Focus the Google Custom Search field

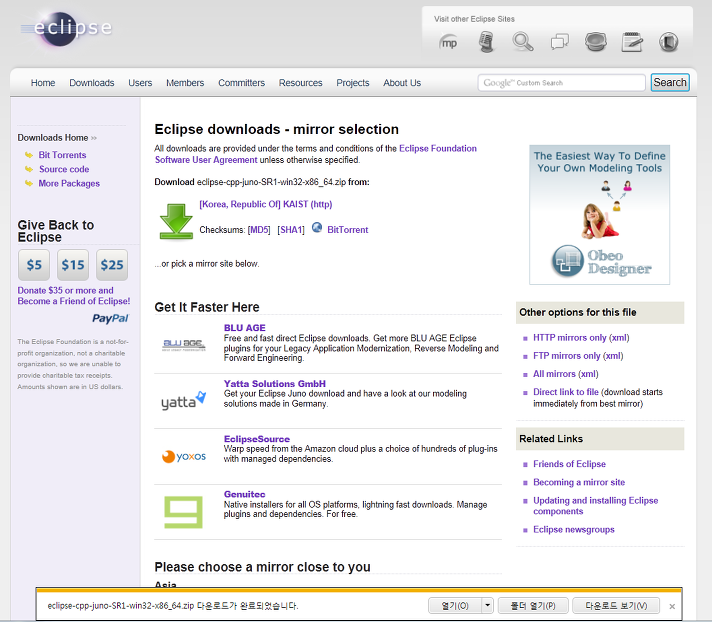561,83
